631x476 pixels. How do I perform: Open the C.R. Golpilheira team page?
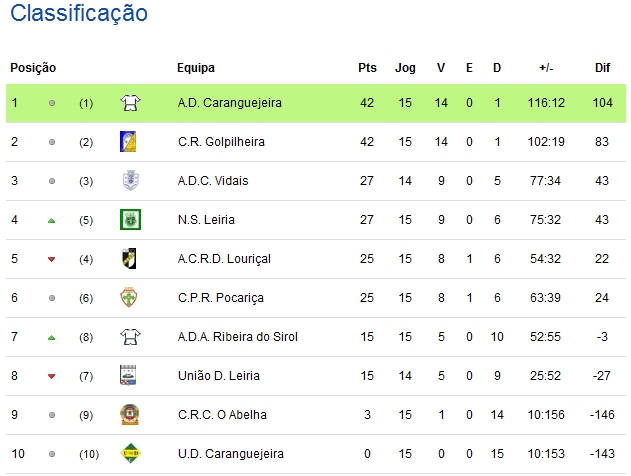(221, 142)
